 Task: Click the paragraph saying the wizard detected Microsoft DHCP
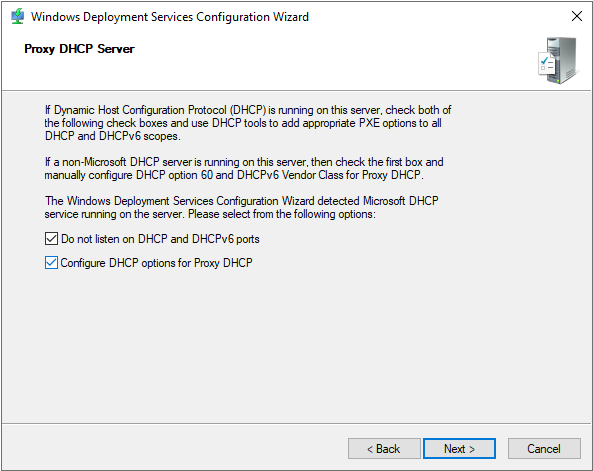pos(241,207)
